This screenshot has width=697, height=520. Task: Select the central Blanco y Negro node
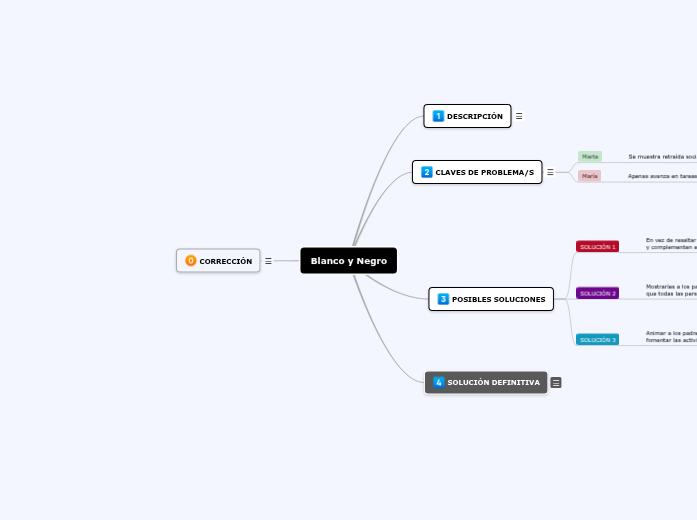(x=349, y=261)
